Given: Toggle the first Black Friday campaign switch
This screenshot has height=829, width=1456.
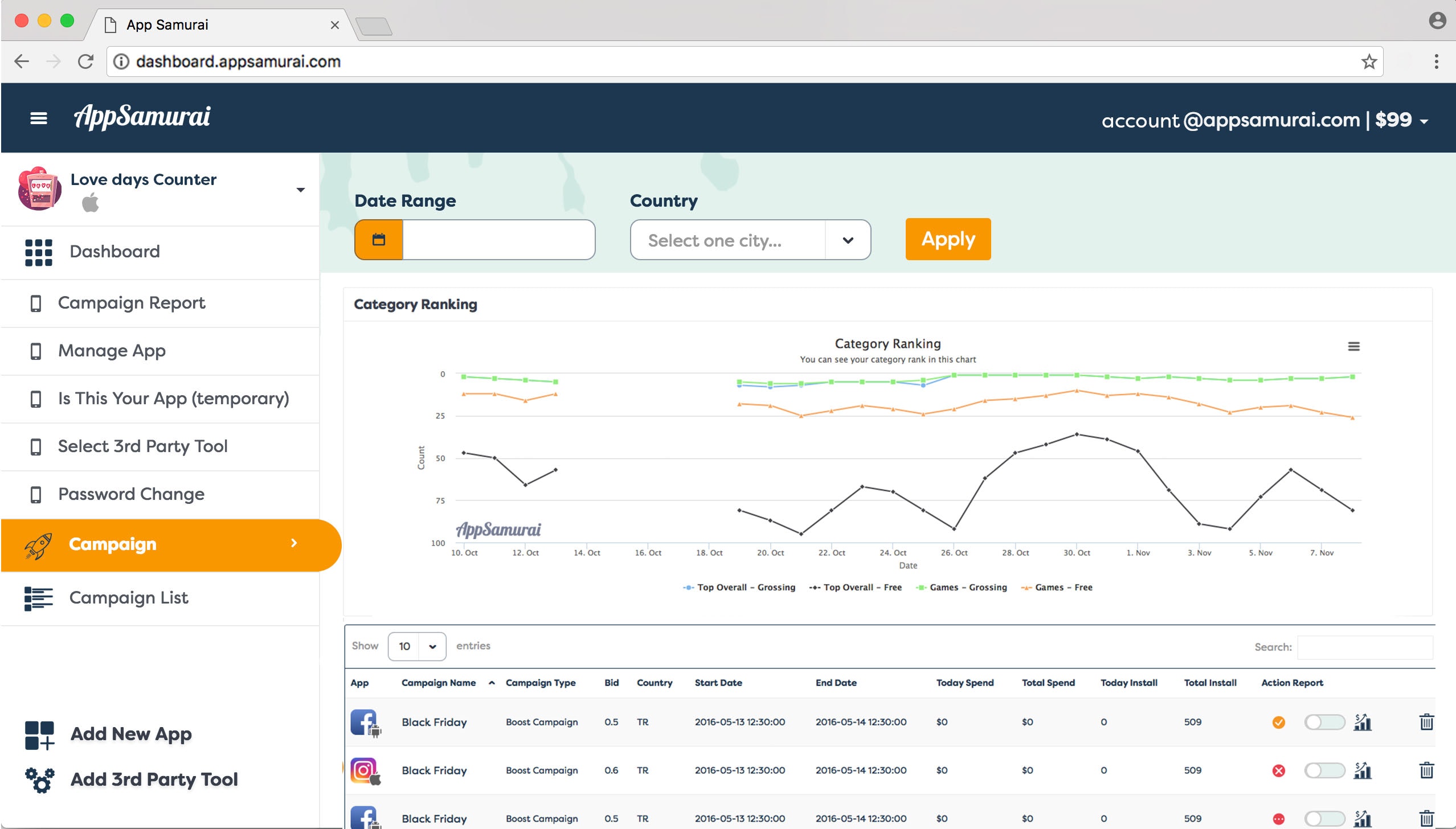Looking at the screenshot, I should (1324, 722).
